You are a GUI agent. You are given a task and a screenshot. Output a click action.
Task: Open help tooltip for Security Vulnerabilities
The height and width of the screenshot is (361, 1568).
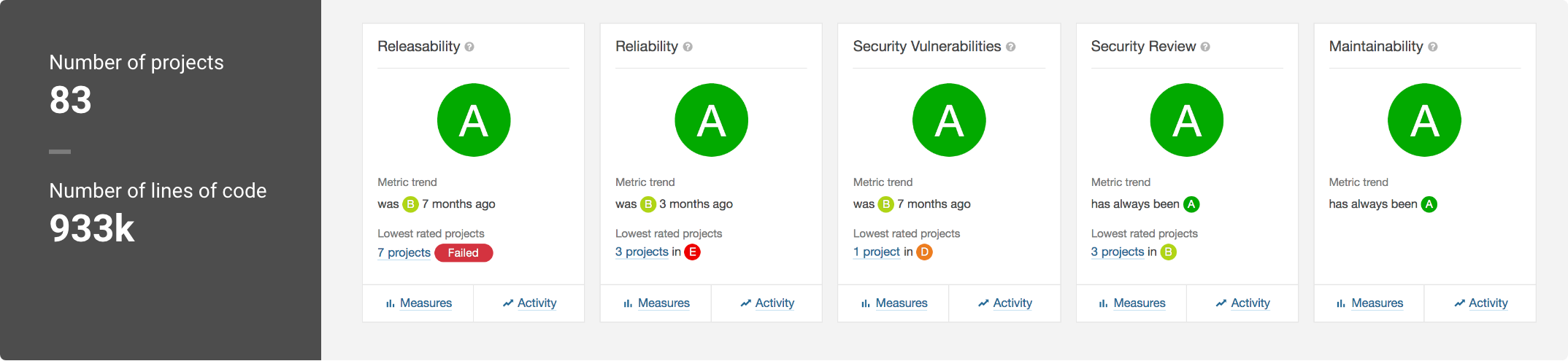pyautogui.click(x=1010, y=47)
